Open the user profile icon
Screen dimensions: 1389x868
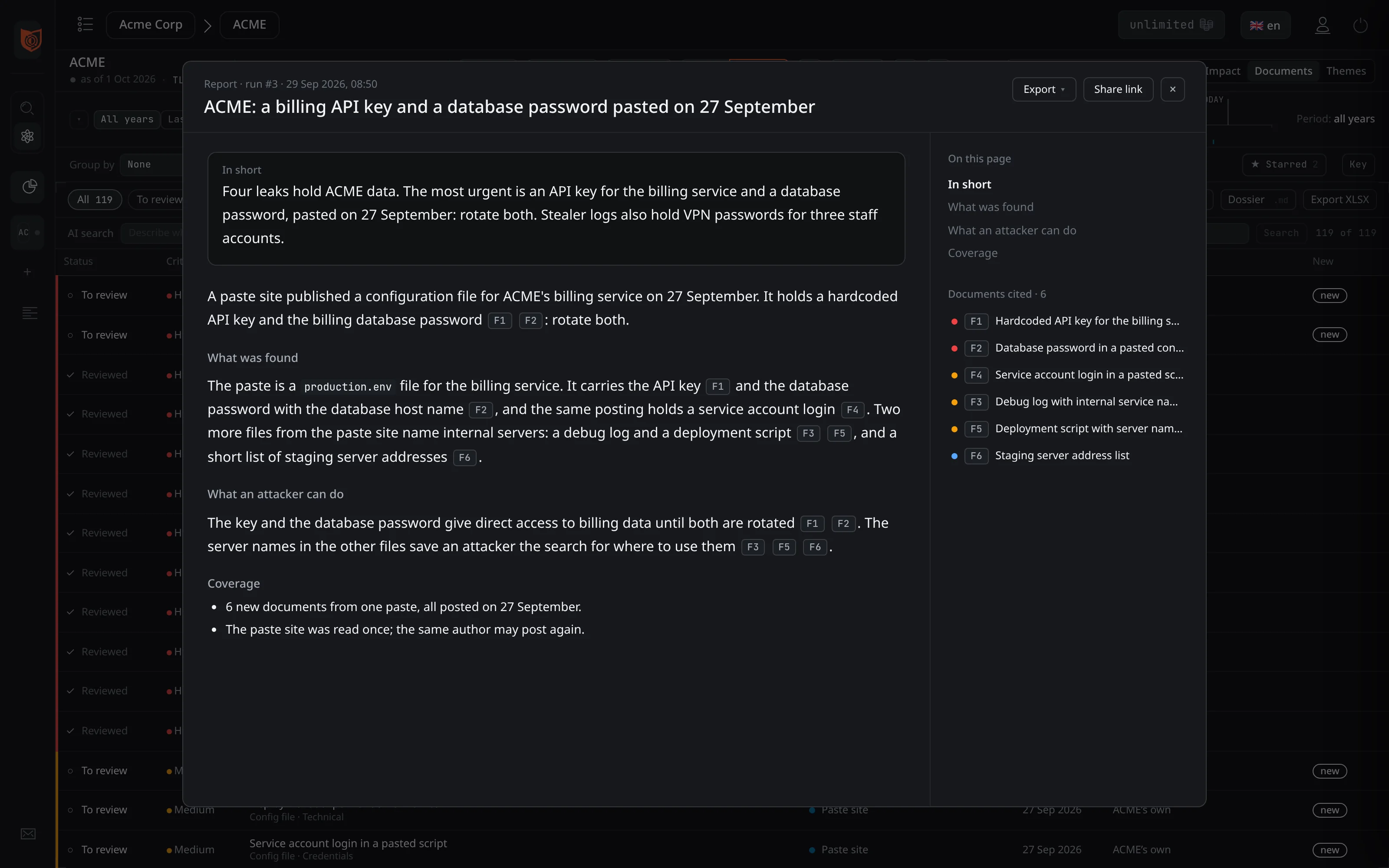[x=1323, y=25]
